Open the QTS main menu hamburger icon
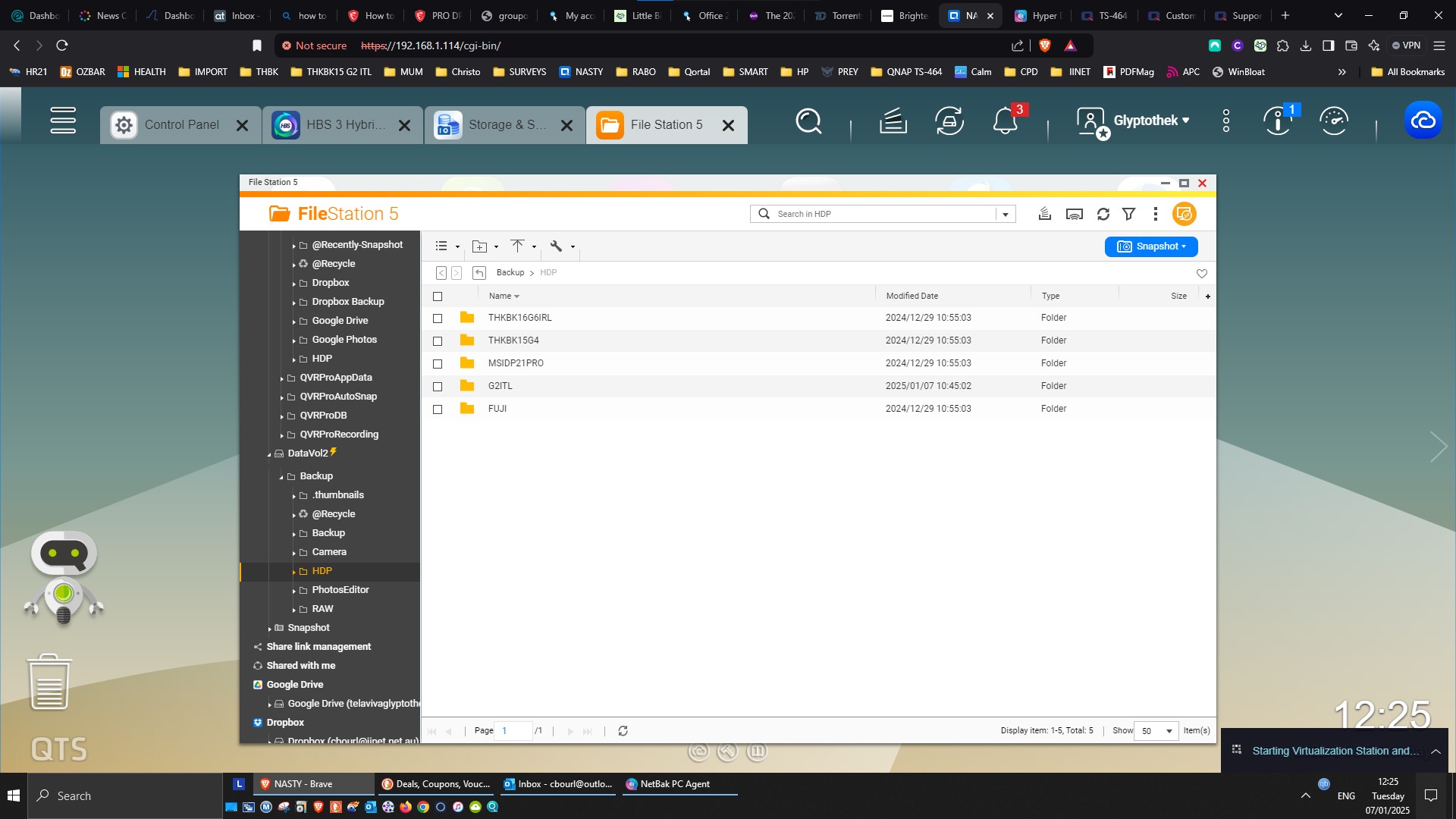This screenshot has height=819, width=1456. (x=63, y=121)
